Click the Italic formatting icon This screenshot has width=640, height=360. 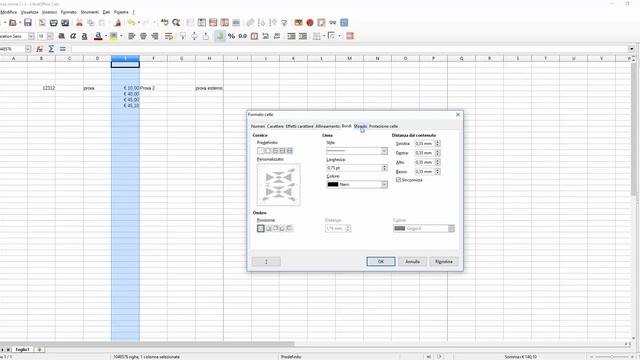tap(73, 36)
